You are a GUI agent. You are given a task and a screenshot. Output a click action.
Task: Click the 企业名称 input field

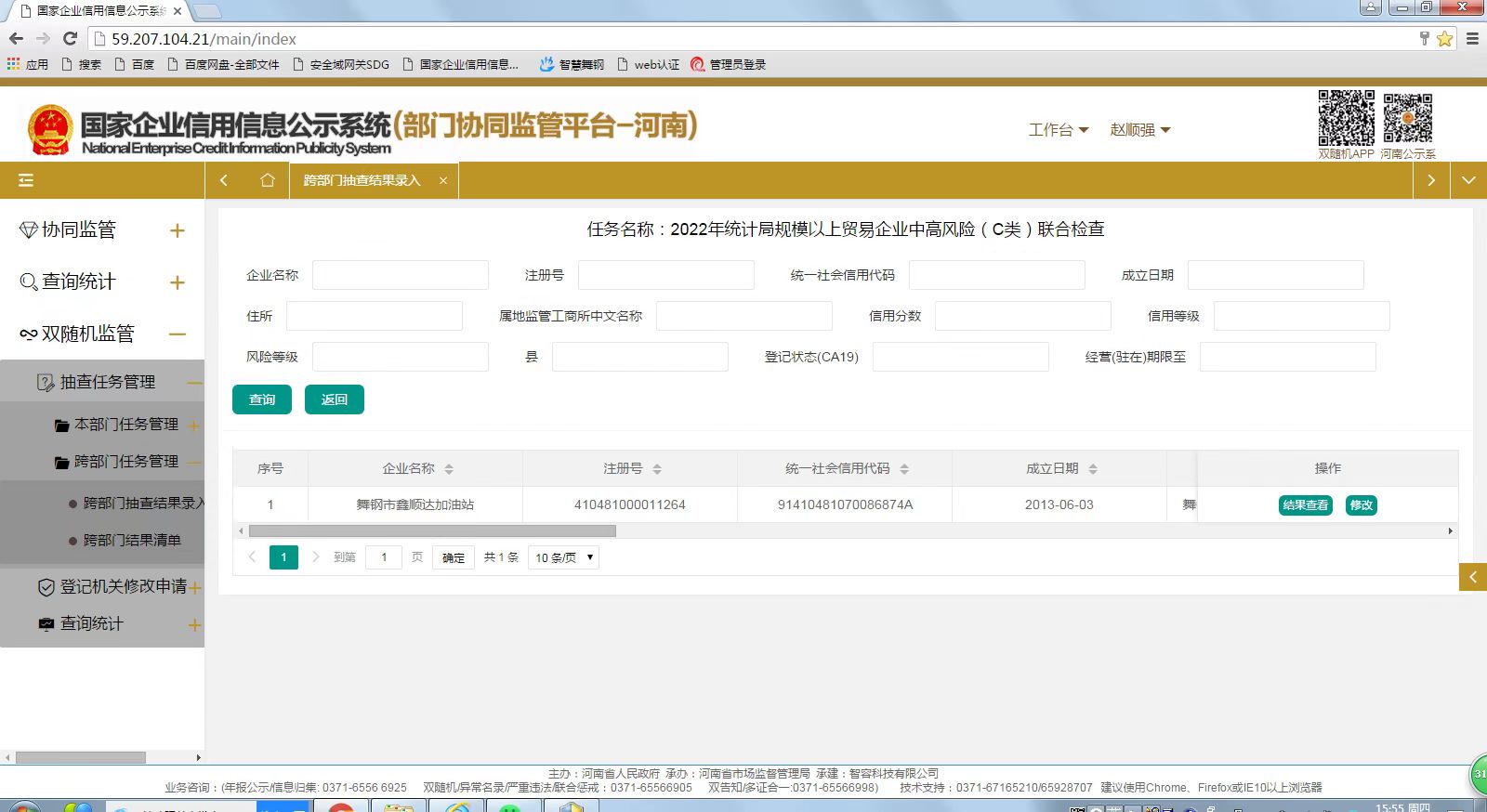coord(400,276)
